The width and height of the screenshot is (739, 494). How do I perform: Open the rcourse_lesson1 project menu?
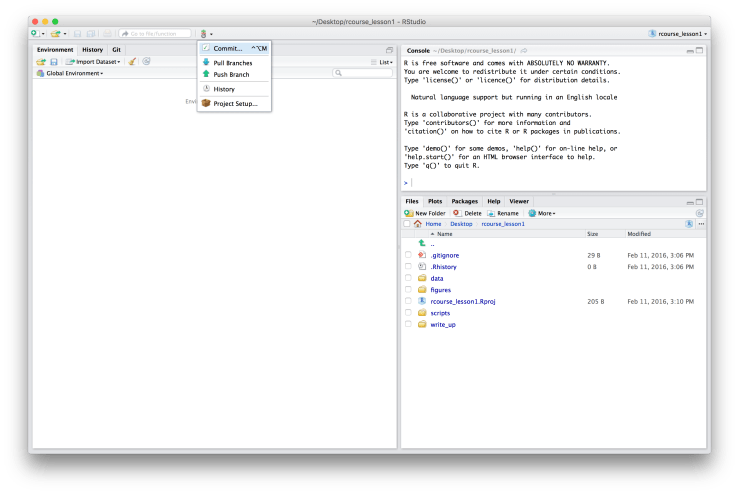pos(678,33)
